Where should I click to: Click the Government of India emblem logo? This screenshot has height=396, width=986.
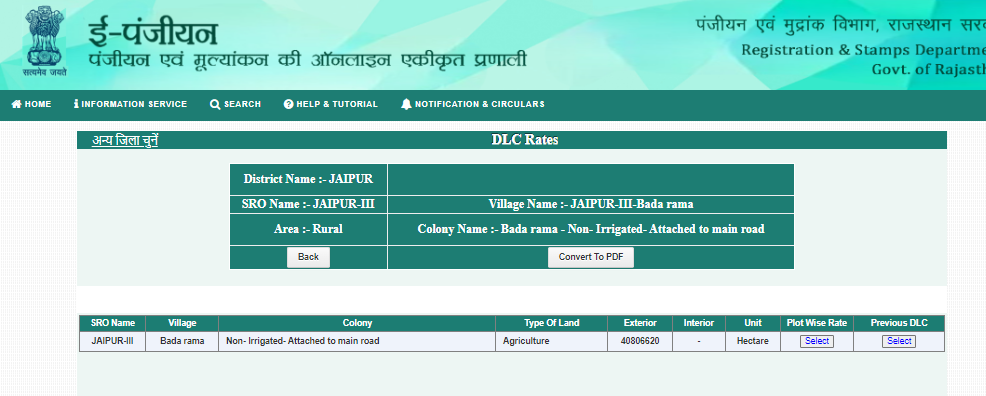click(x=46, y=40)
